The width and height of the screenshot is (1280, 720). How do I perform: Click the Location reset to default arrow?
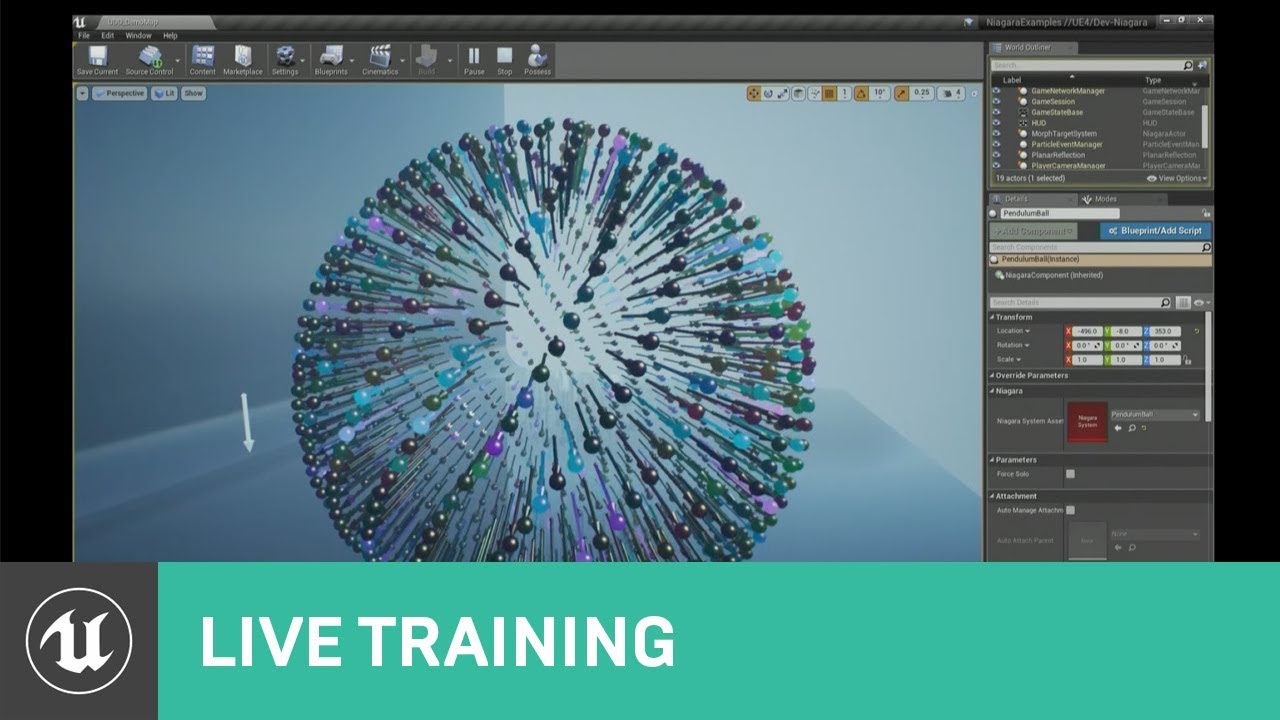point(1196,331)
